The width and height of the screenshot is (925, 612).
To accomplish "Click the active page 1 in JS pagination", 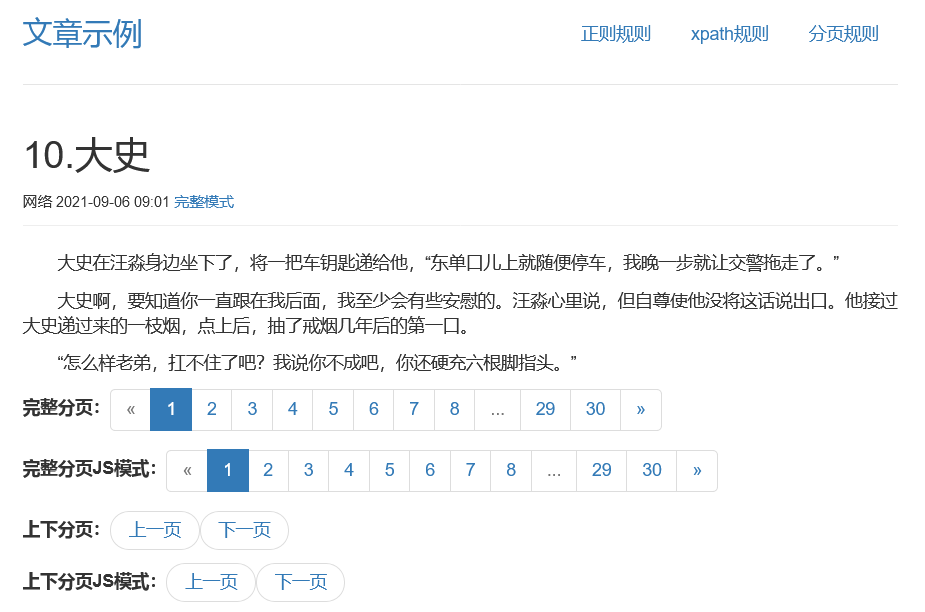I will (x=227, y=470).
